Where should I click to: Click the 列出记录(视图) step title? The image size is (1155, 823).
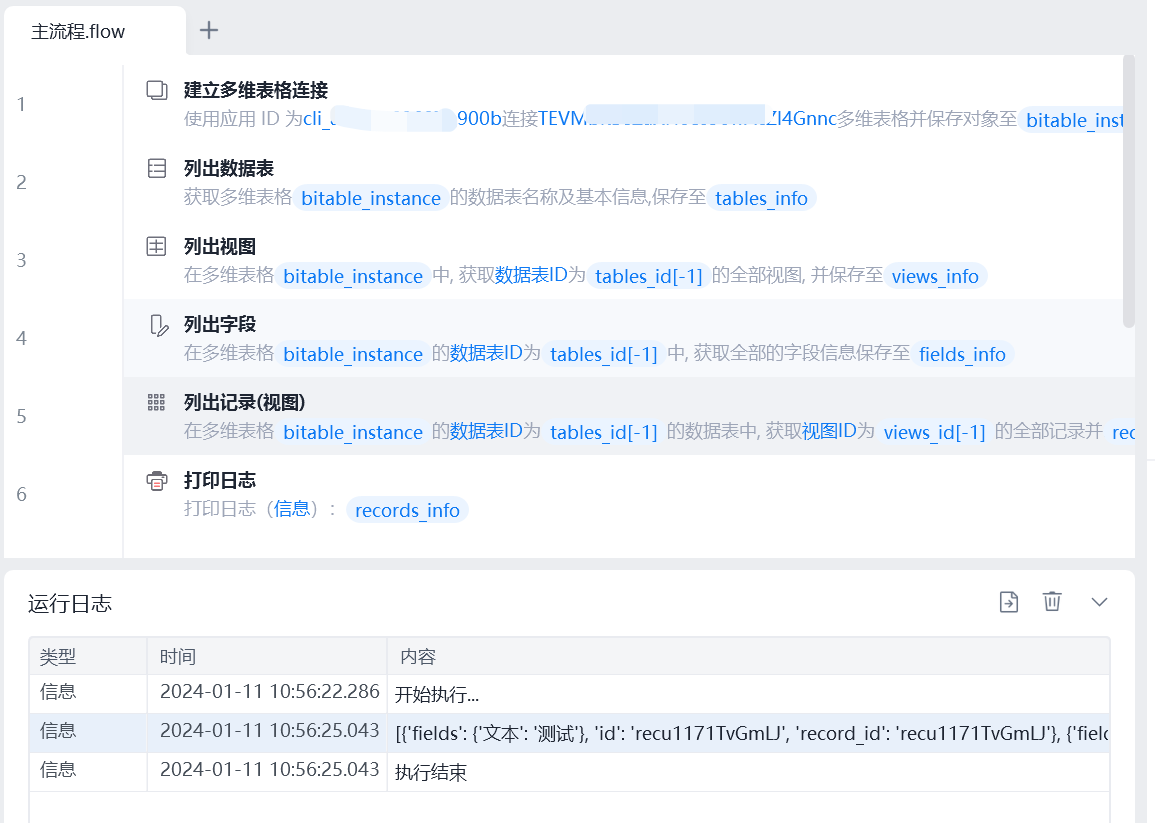tap(244, 402)
